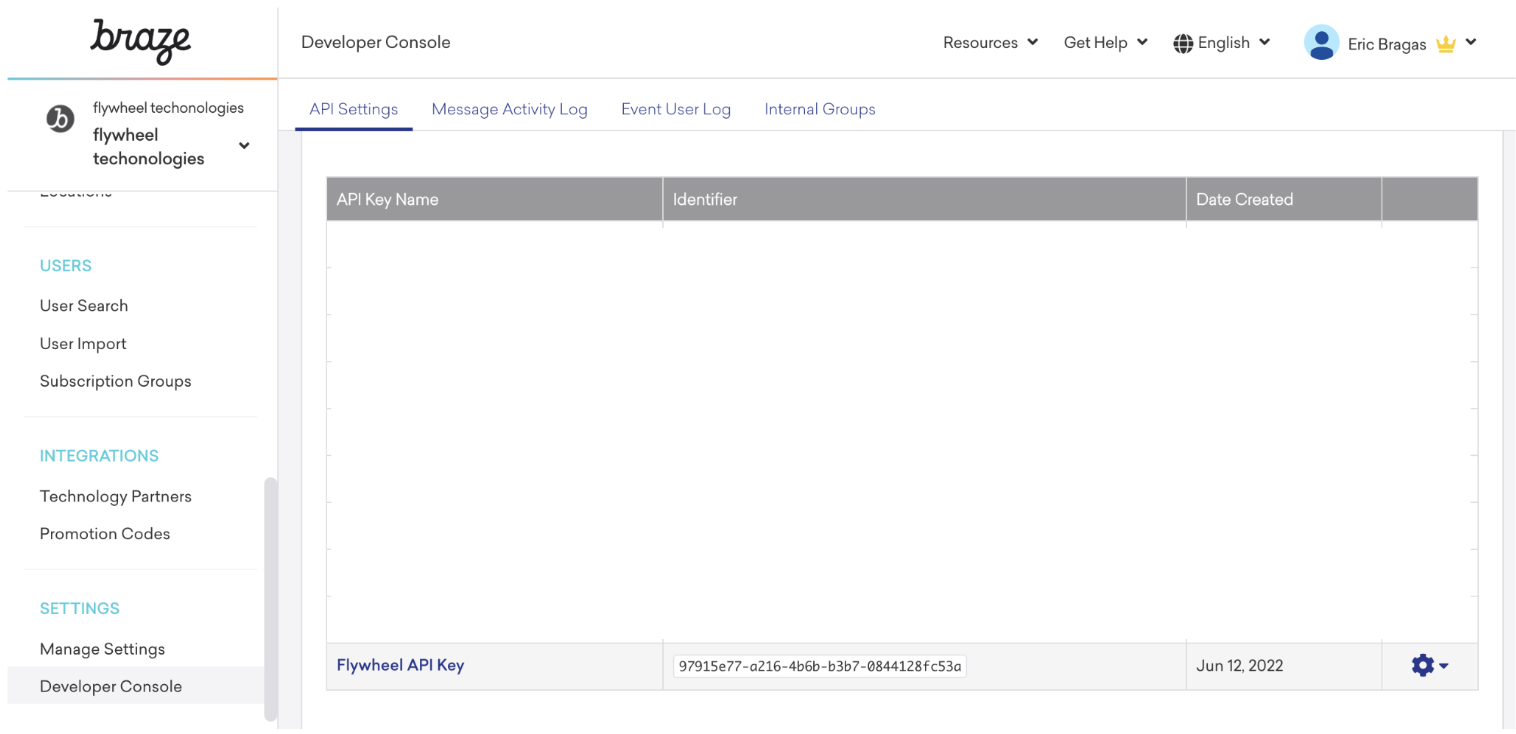
Task: Click the flywheel workspace Braze badge icon
Action: click(60, 119)
